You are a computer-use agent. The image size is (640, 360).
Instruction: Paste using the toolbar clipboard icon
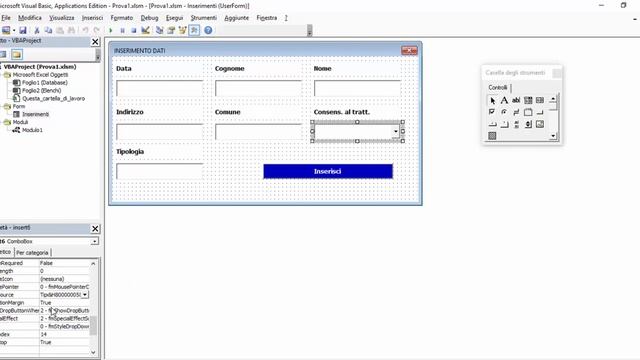click(60, 30)
